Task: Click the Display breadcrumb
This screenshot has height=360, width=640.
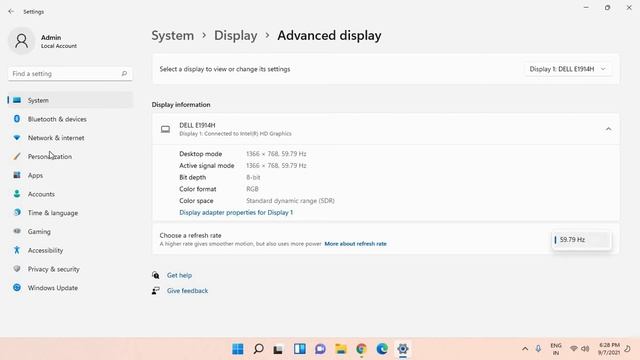Action: click(x=236, y=36)
